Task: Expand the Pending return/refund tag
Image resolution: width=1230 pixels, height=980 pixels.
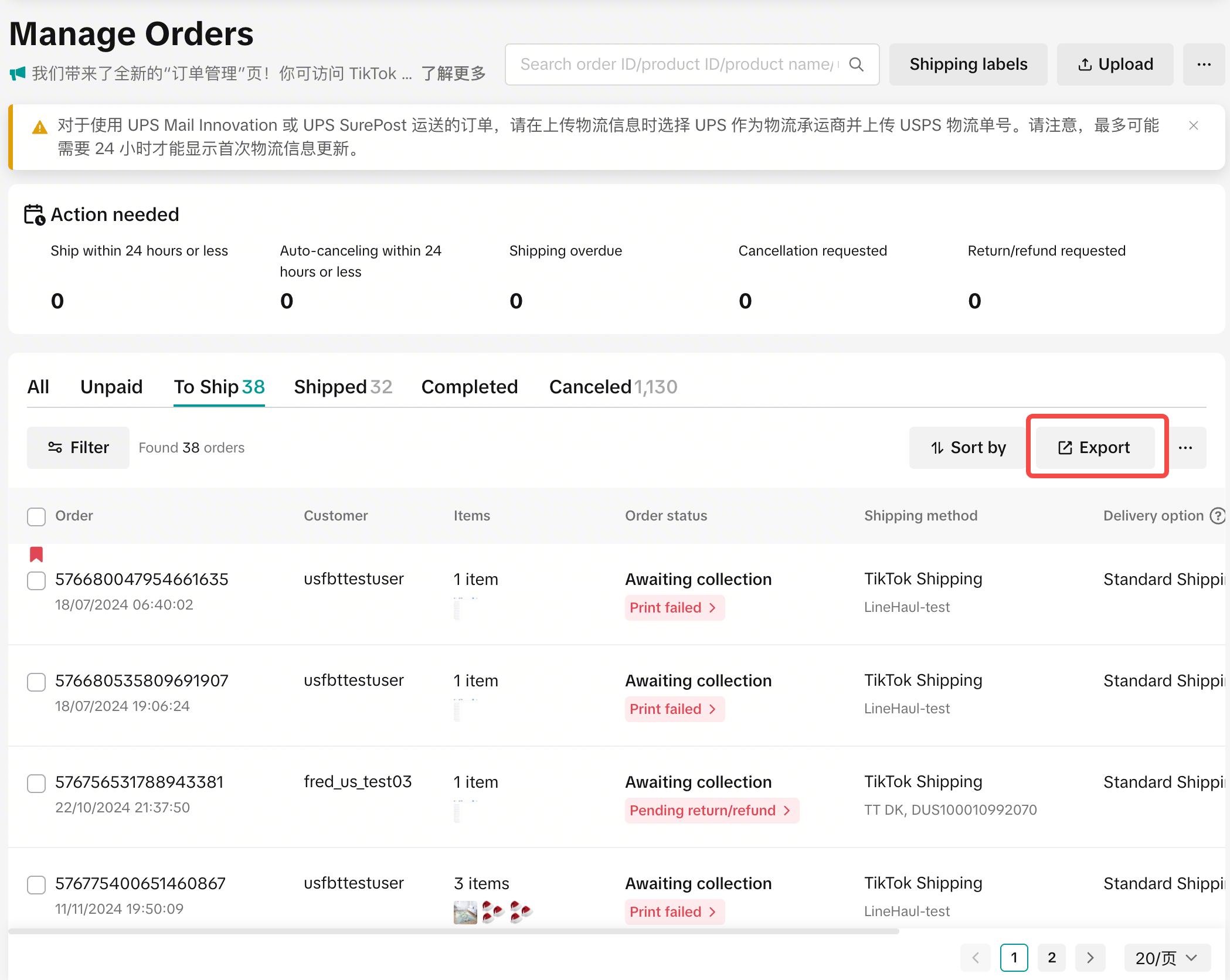Action: pos(711,811)
